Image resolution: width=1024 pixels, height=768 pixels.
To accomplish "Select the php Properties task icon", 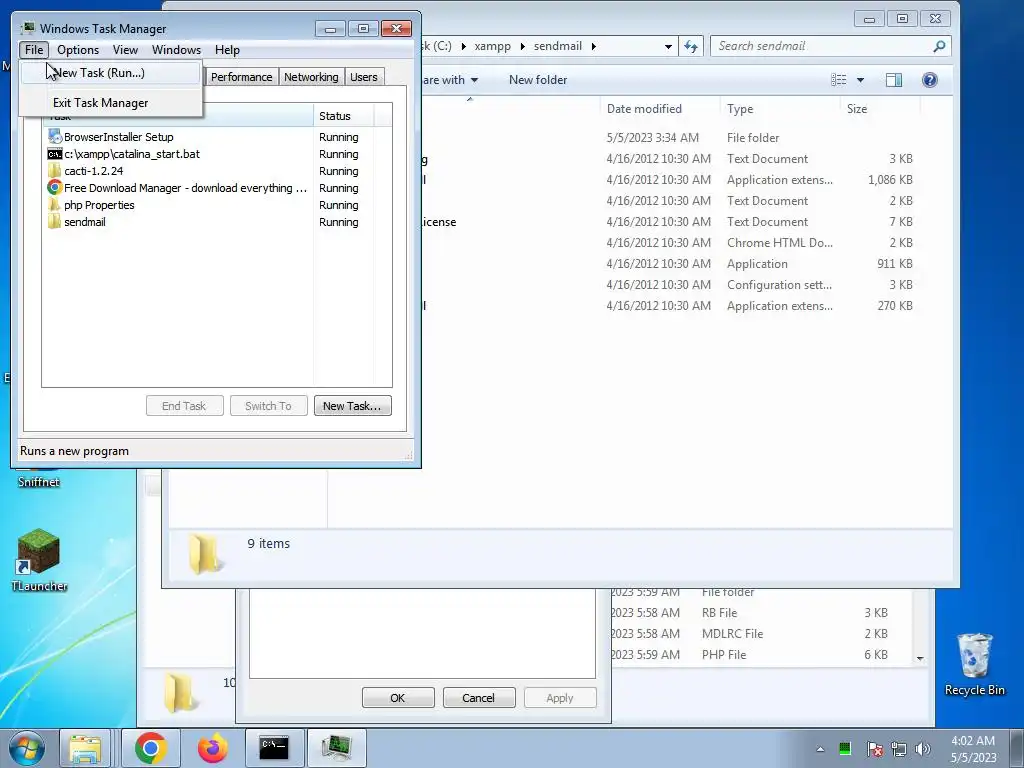I will point(55,205).
